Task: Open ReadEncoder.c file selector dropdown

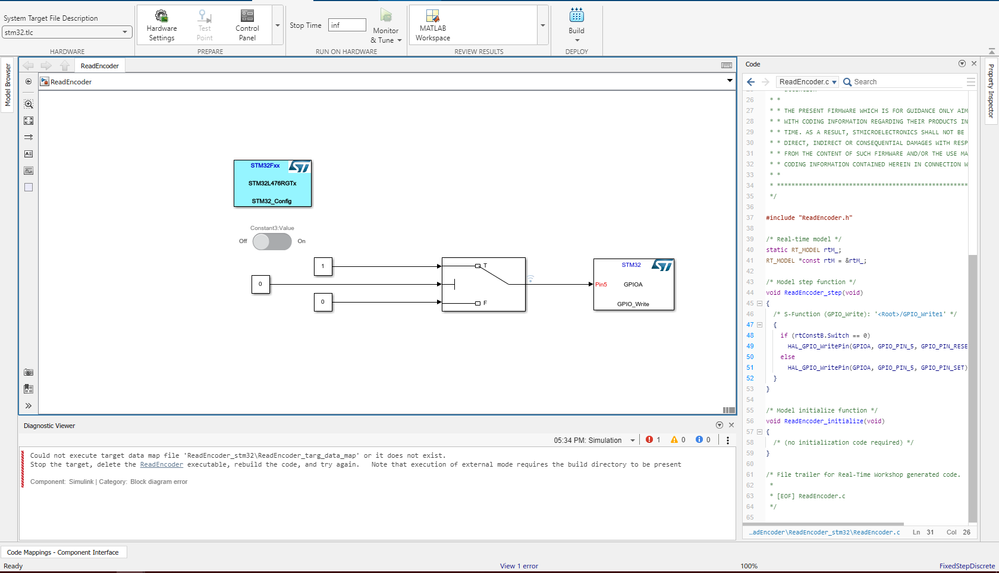Action: 807,82
